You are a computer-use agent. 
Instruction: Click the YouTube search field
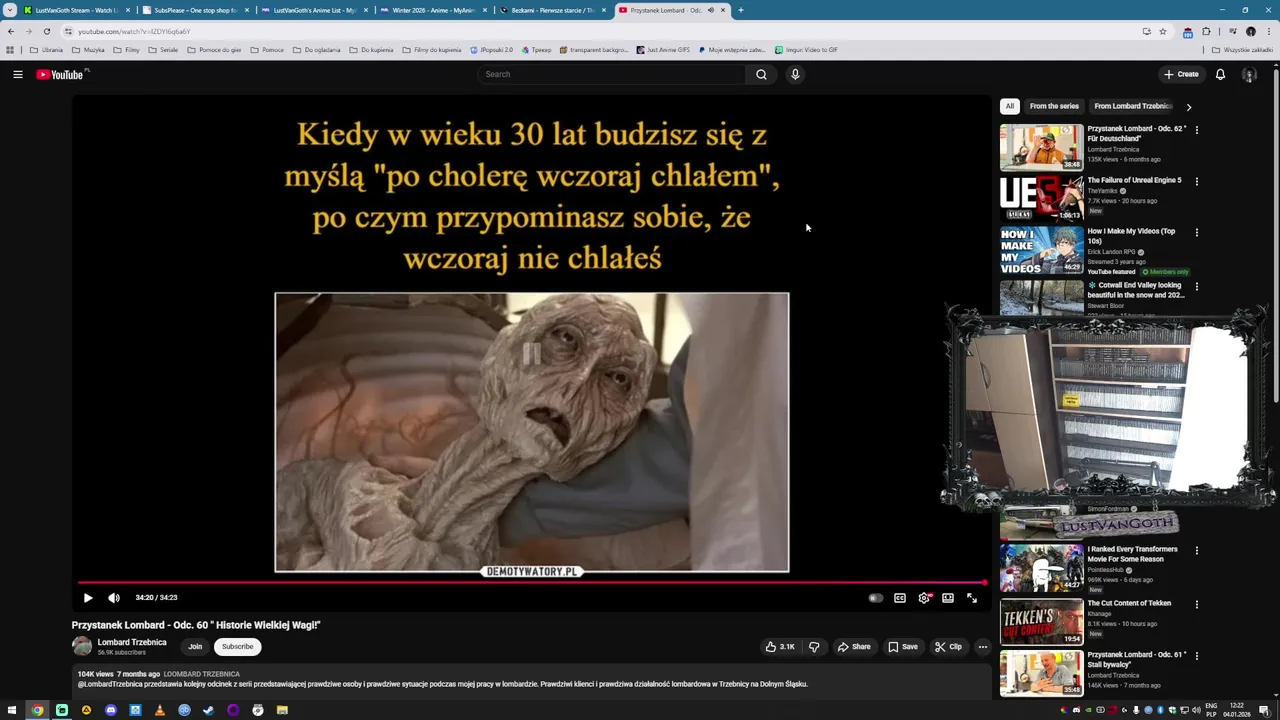[611, 74]
